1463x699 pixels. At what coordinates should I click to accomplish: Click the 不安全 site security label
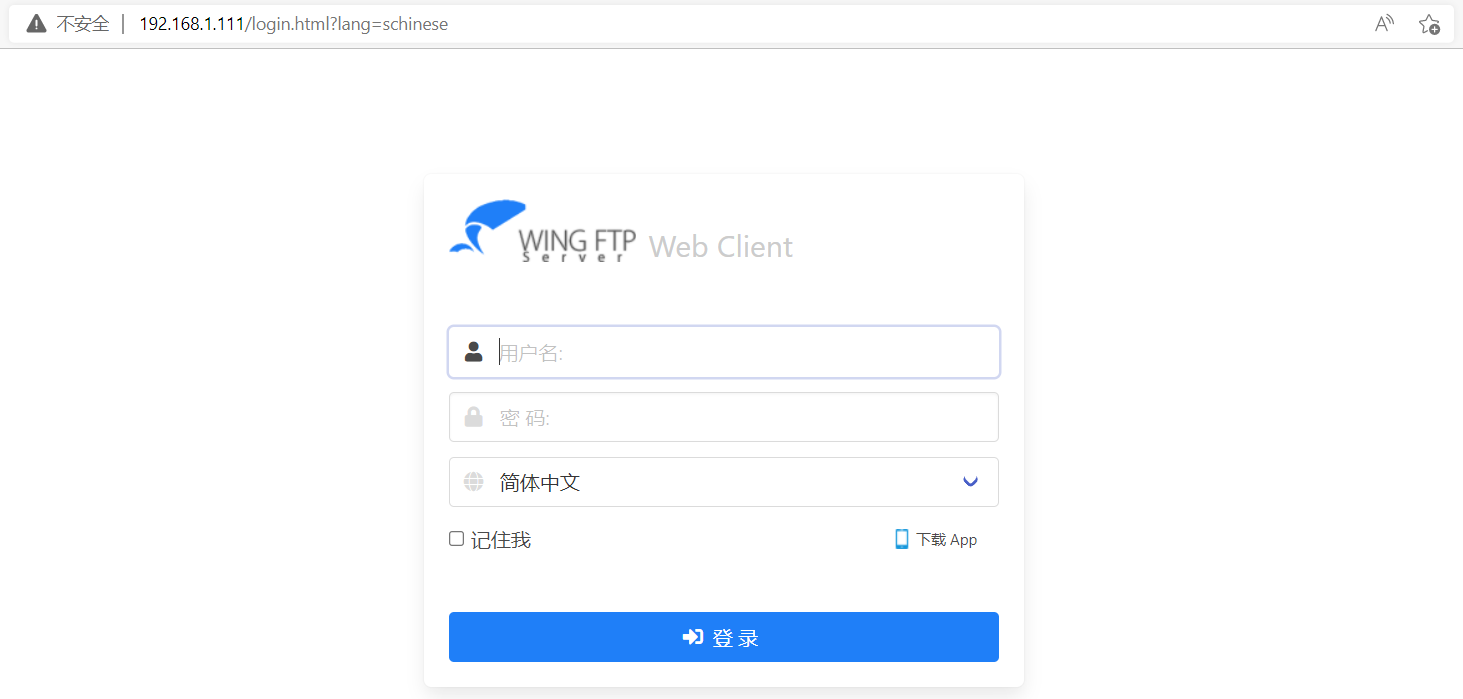click(x=82, y=24)
